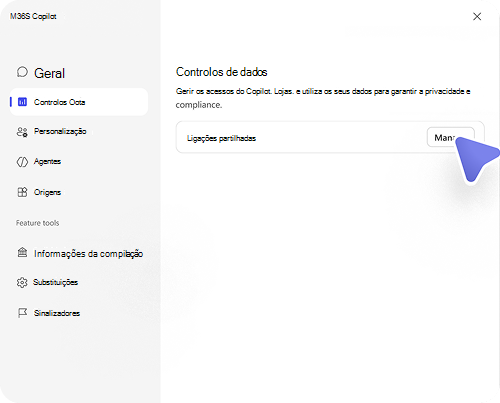Click the Origens grid icon
This screenshot has width=500, height=403.
point(22,192)
